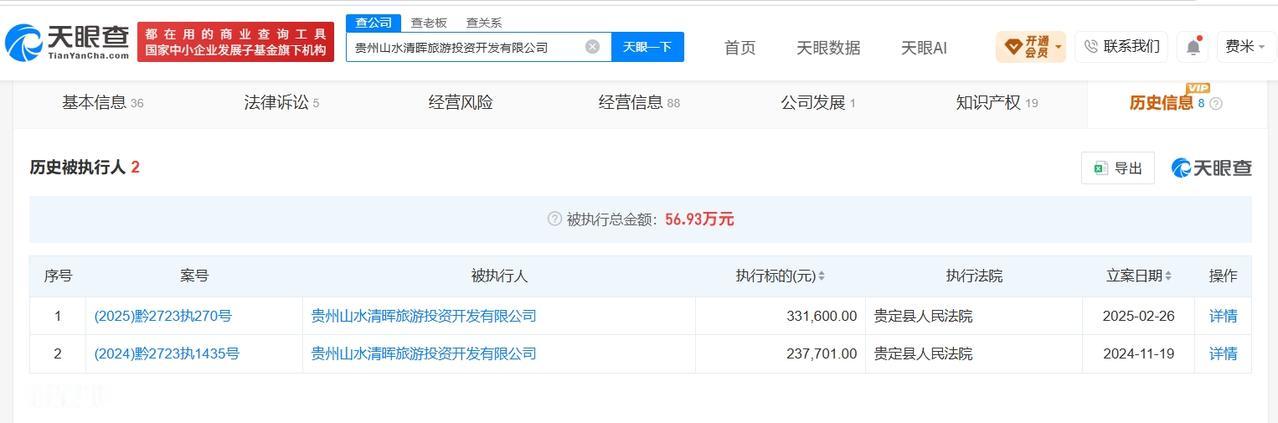
Task: Click the date 2024-11-19
Action: coord(1138,354)
